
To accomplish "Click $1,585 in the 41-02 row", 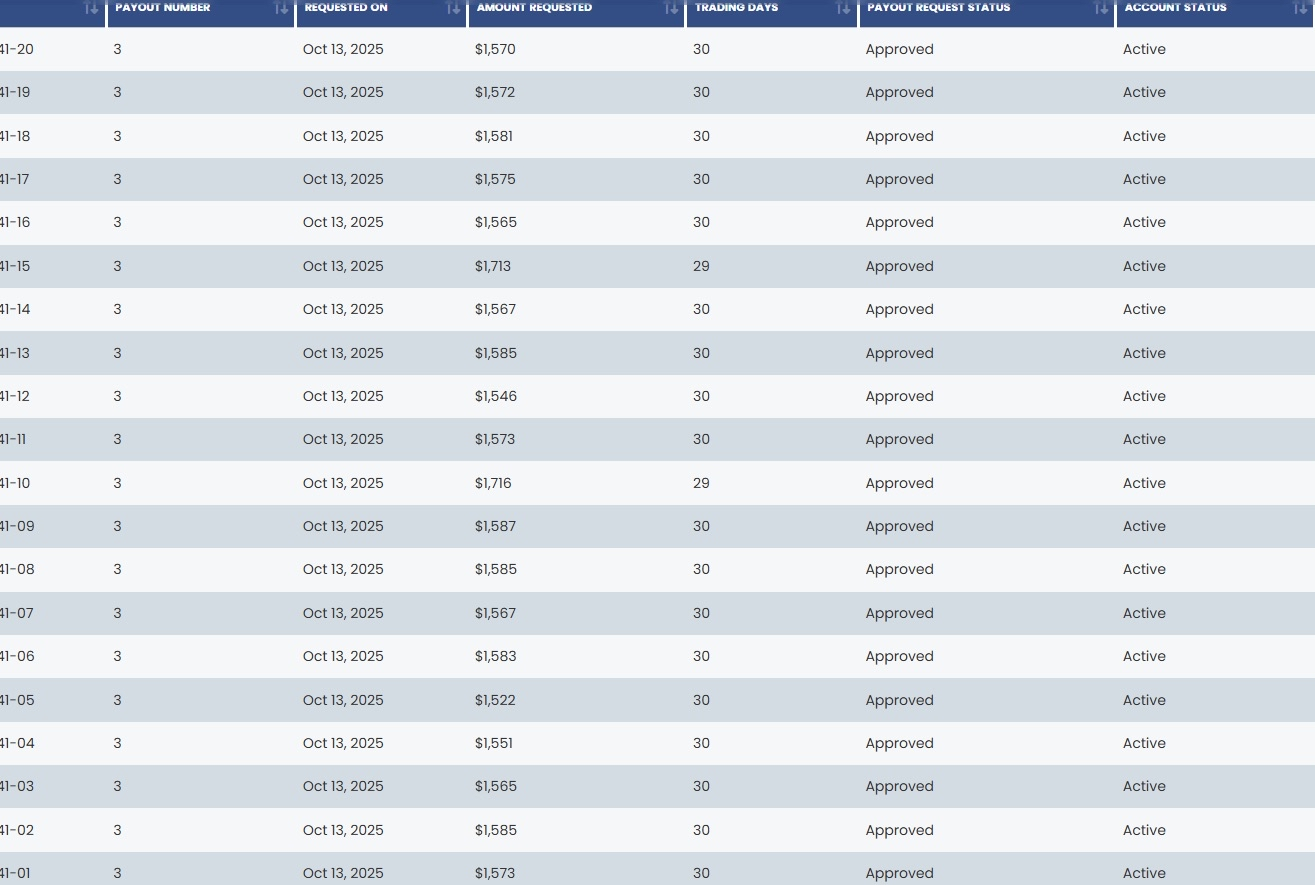I will click(x=496, y=830).
